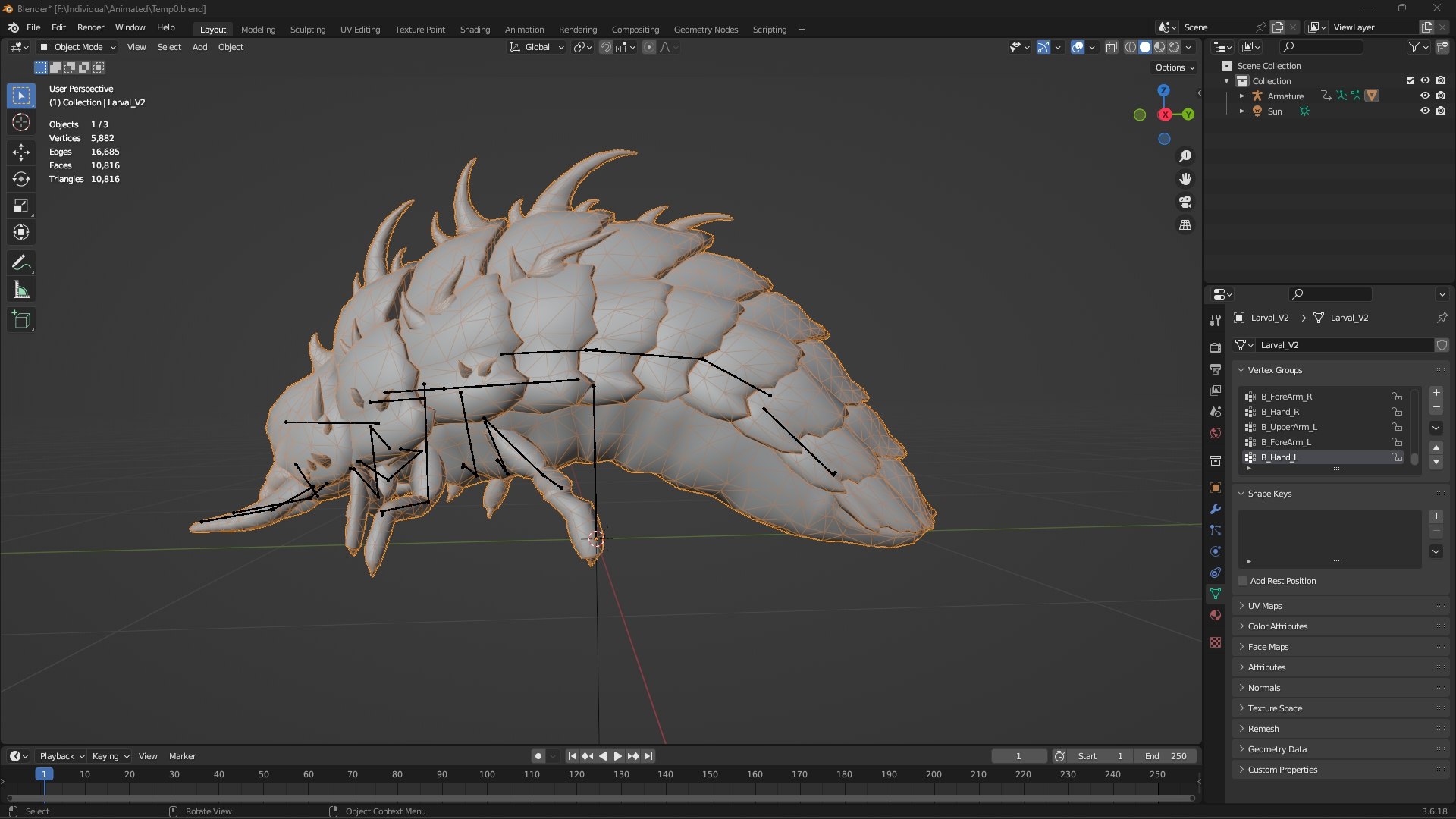Image resolution: width=1456 pixels, height=819 pixels.
Task: Activate the Rotate tool
Action: [21, 179]
